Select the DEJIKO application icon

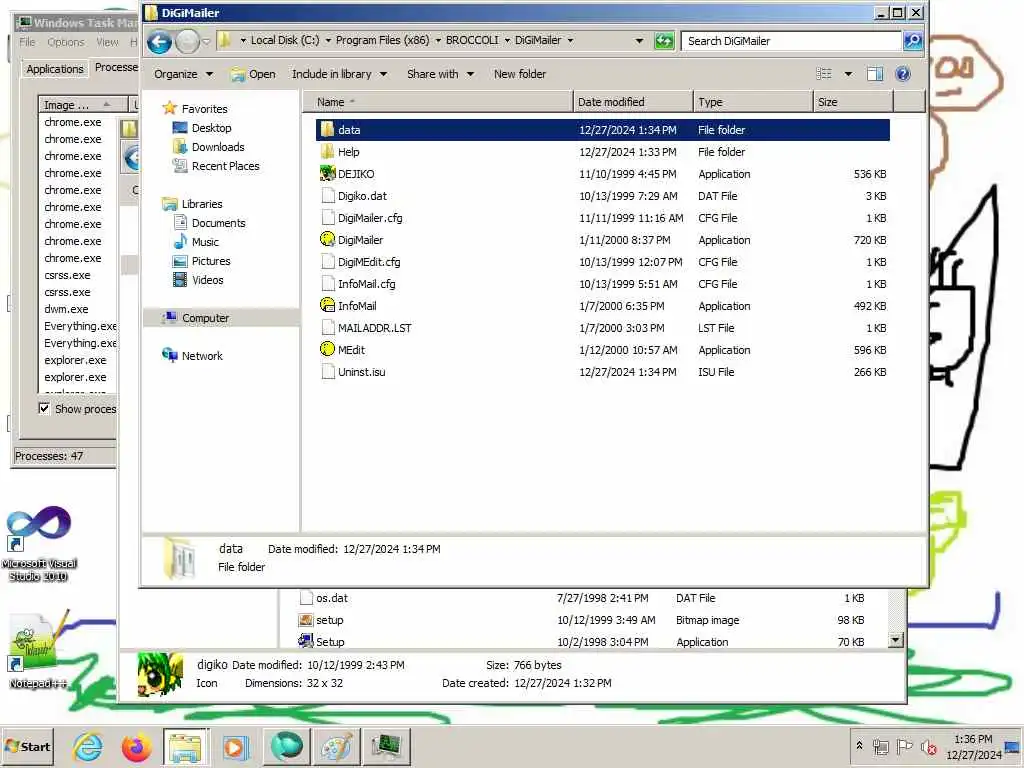[327, 174]
